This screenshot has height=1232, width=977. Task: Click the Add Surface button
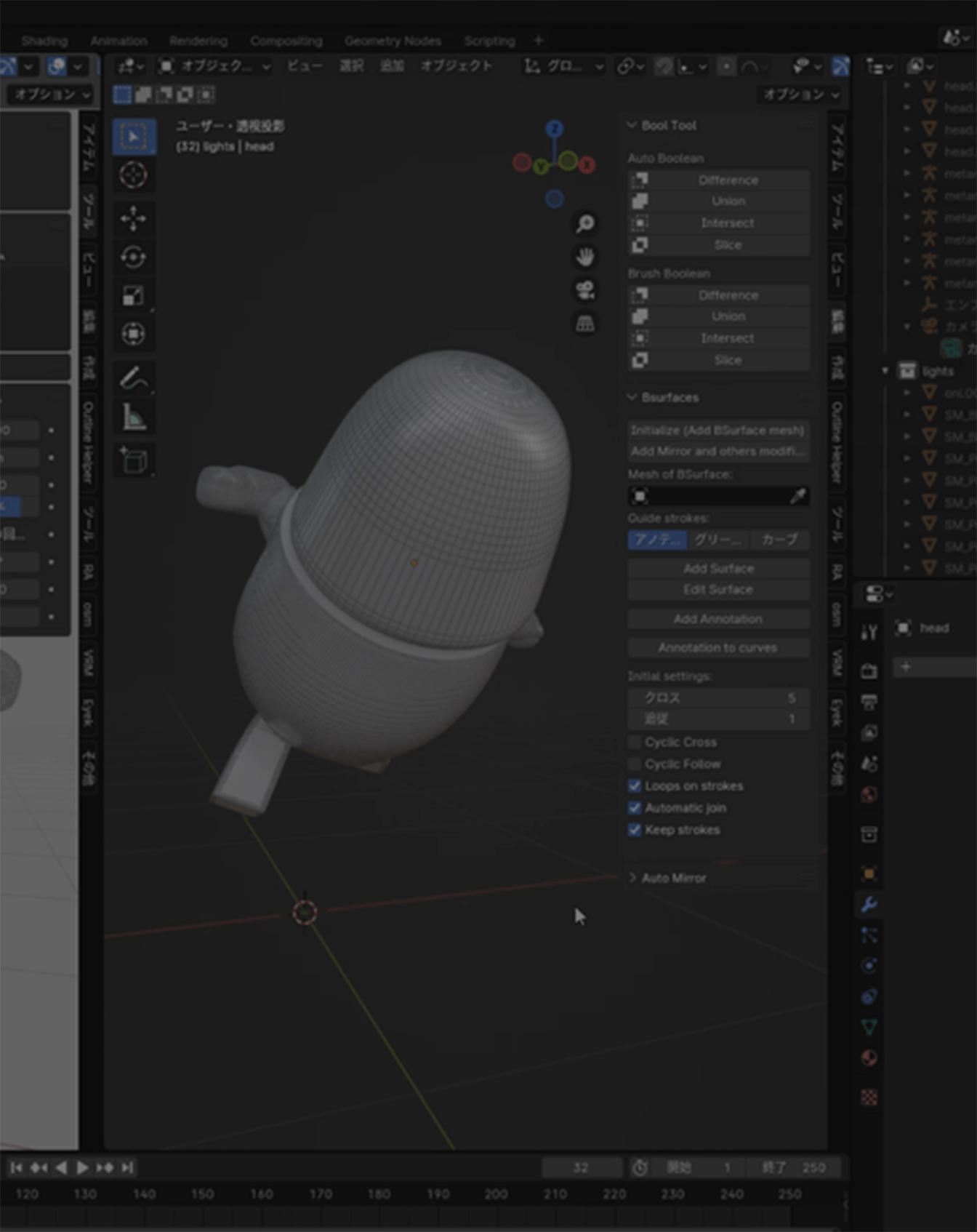point(718,568)
